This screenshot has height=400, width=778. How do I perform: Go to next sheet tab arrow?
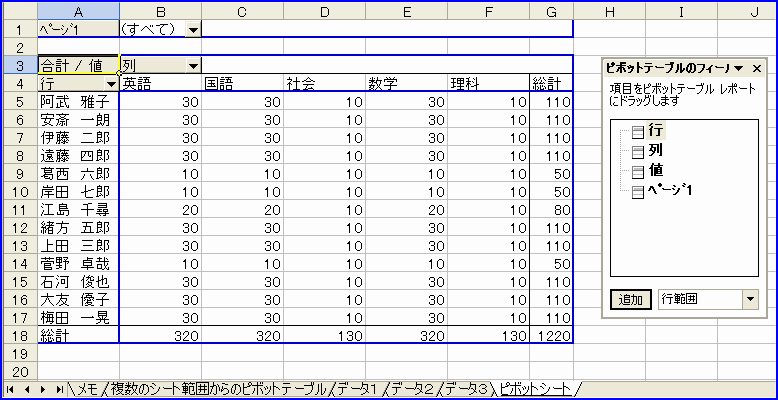pos(43,389)
